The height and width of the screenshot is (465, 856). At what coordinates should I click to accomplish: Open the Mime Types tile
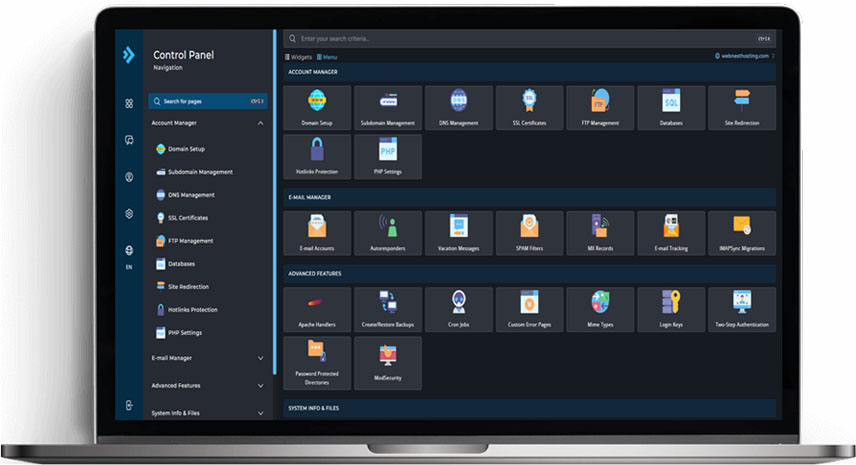click(600, 309)
